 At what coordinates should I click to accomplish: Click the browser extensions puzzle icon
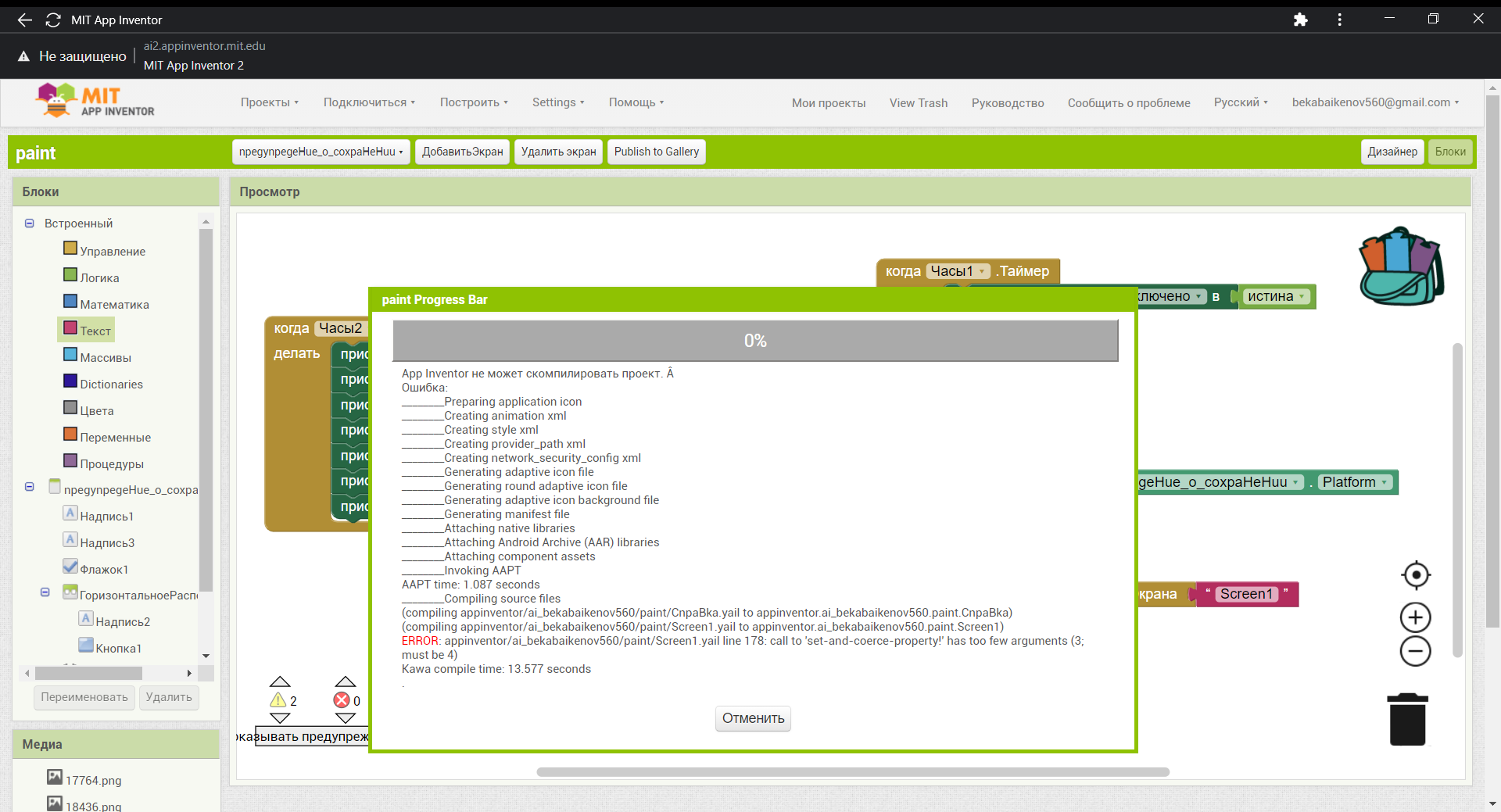pos(1300,20)
